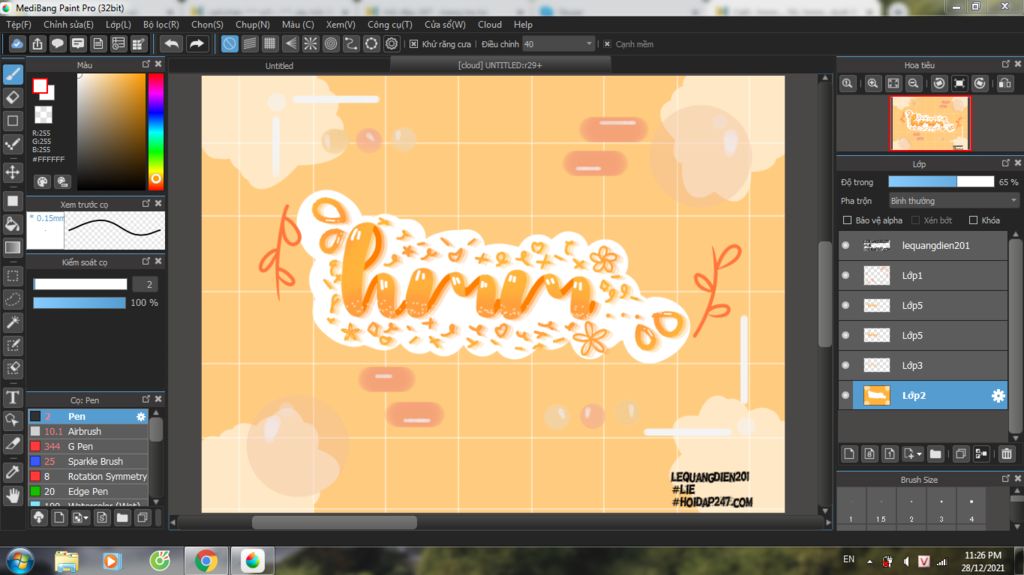Viewport: 1024px width, 575px height.
Task: Select the Hand tool
Action: click(13, 496)
